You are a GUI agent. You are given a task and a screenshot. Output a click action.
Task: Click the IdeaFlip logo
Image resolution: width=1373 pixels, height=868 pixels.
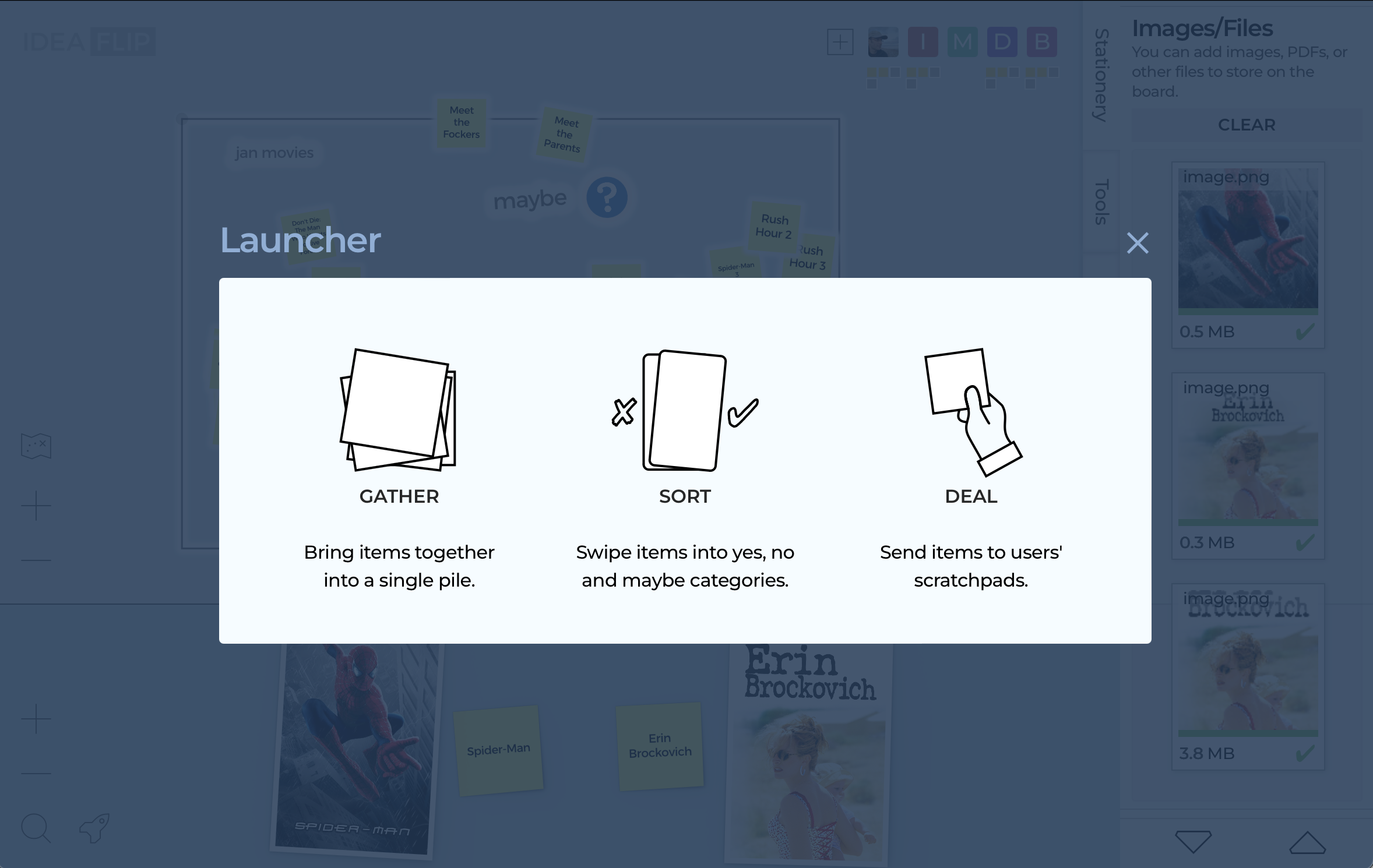(x=89, y=42)
